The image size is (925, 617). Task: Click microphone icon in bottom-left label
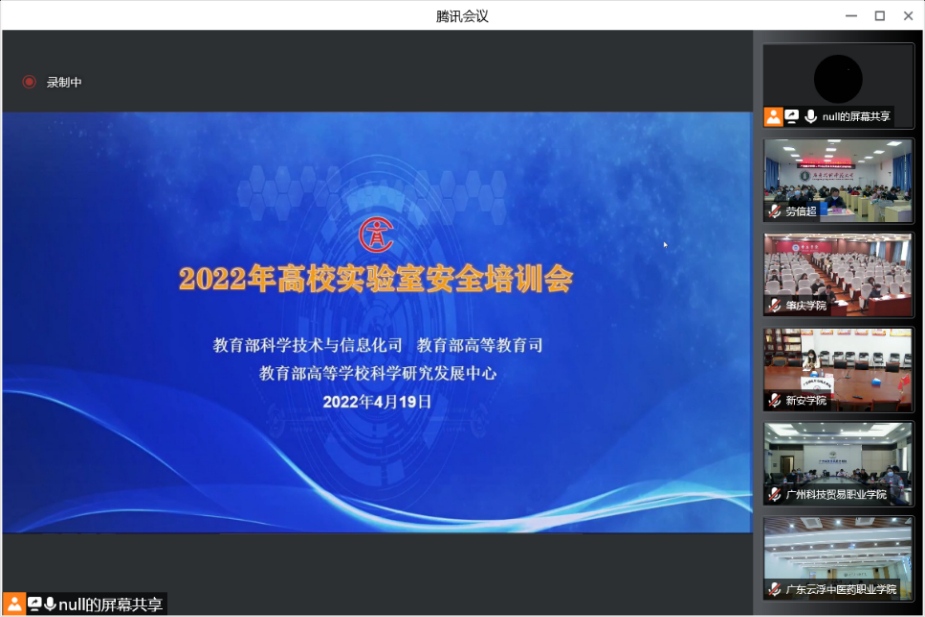pyautogui.click(x=50, y=604)
